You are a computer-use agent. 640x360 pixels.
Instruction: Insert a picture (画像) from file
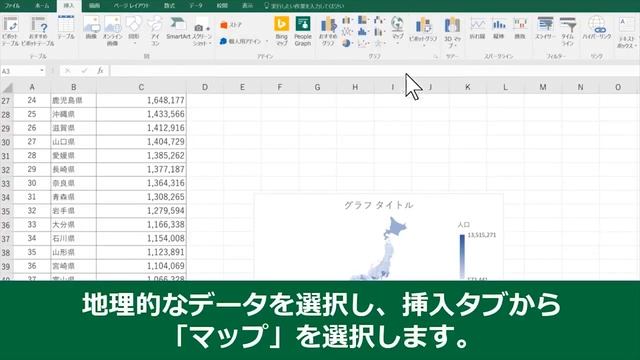[x=91, y=28]
